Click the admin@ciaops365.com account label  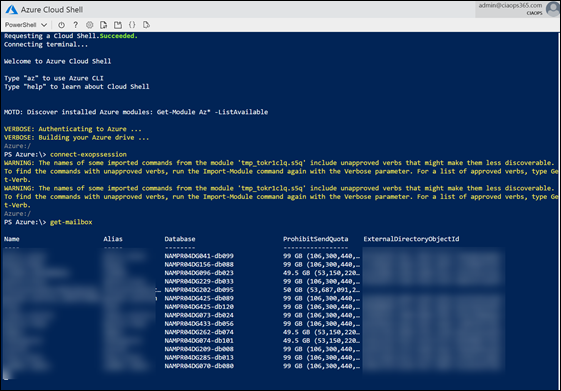510,5
